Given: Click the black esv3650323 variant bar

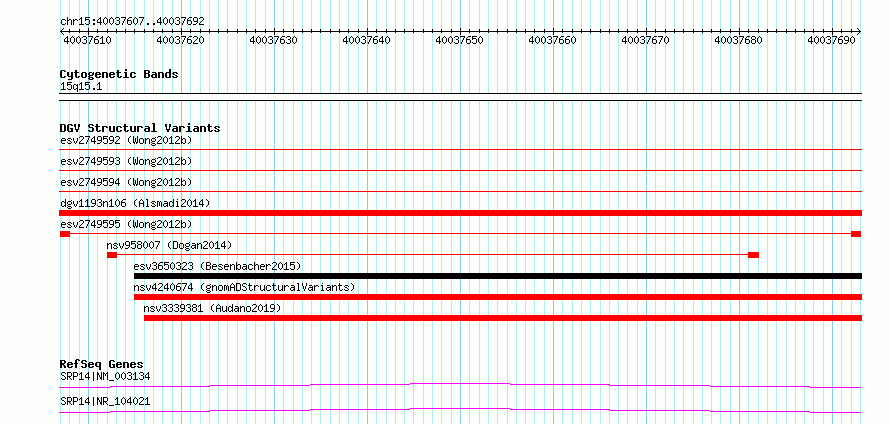Looking at the screenshot, I should tap(498, 276).
